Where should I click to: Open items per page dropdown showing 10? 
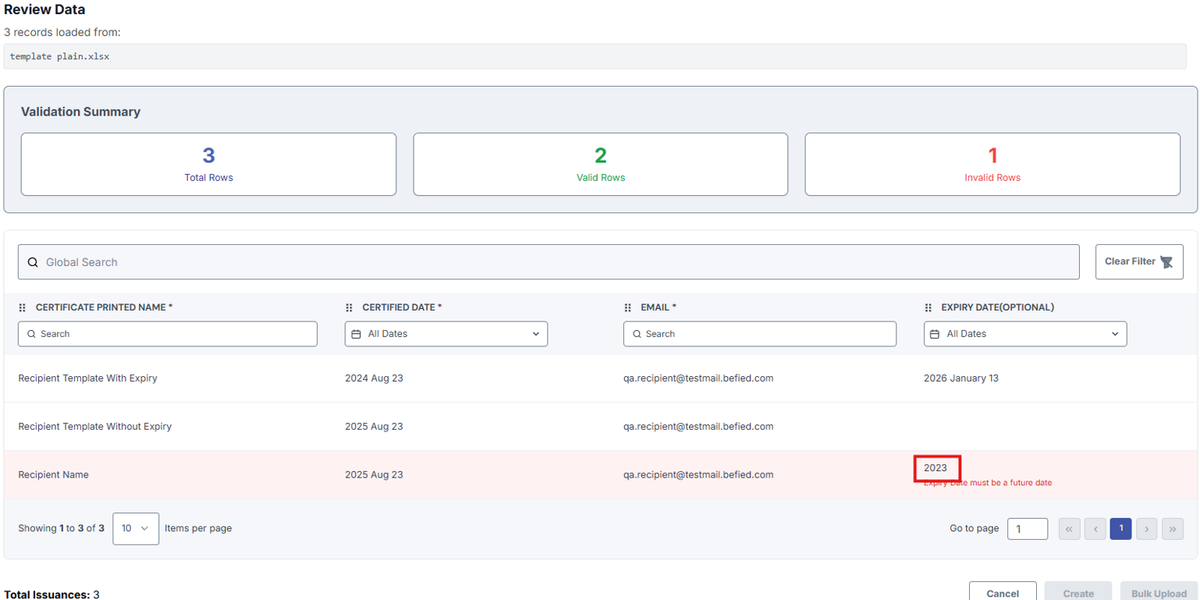136,528
